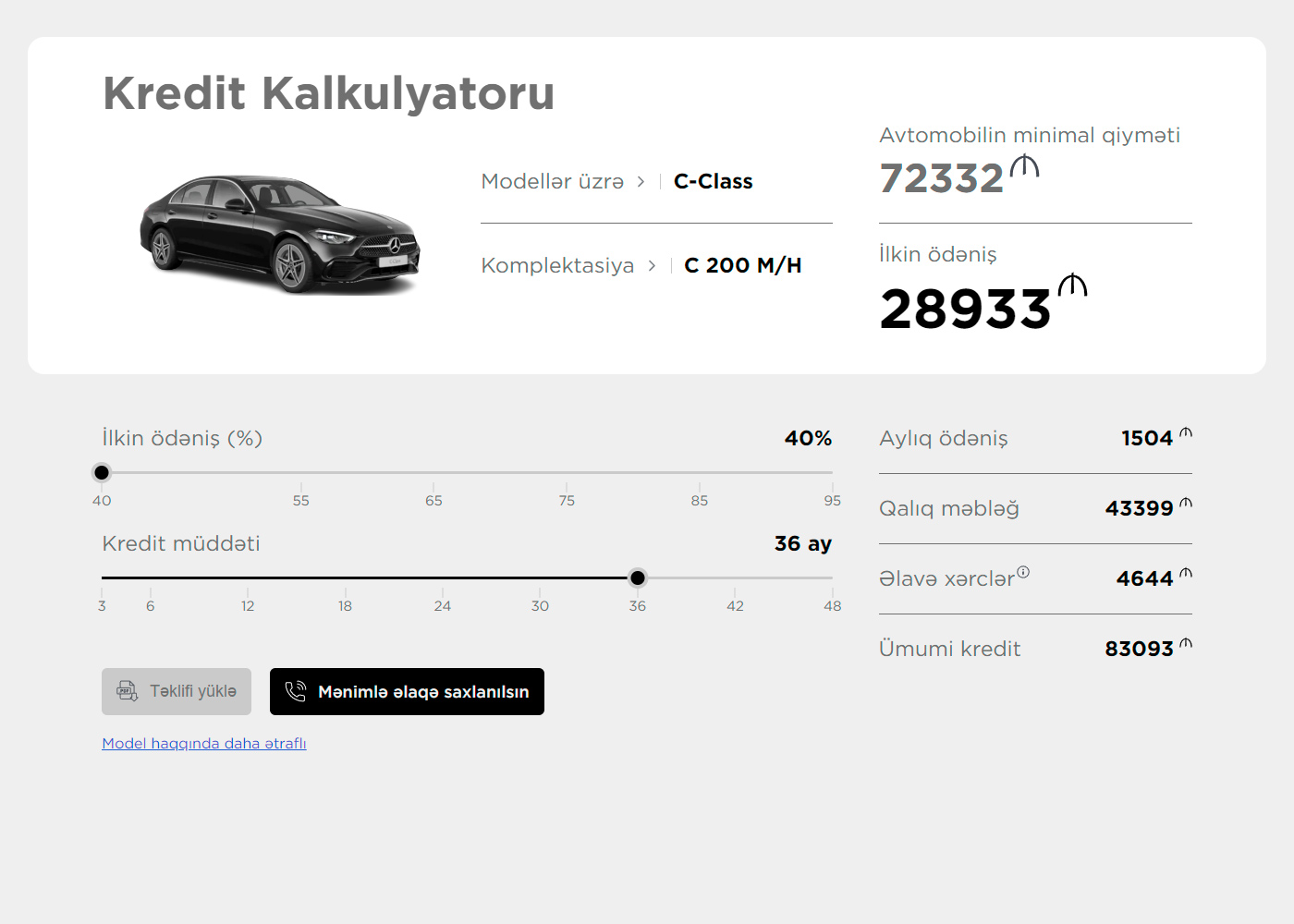Click the manat symbol next to 28933
Screen dimensions: 1294x924
pos(1072,286)
